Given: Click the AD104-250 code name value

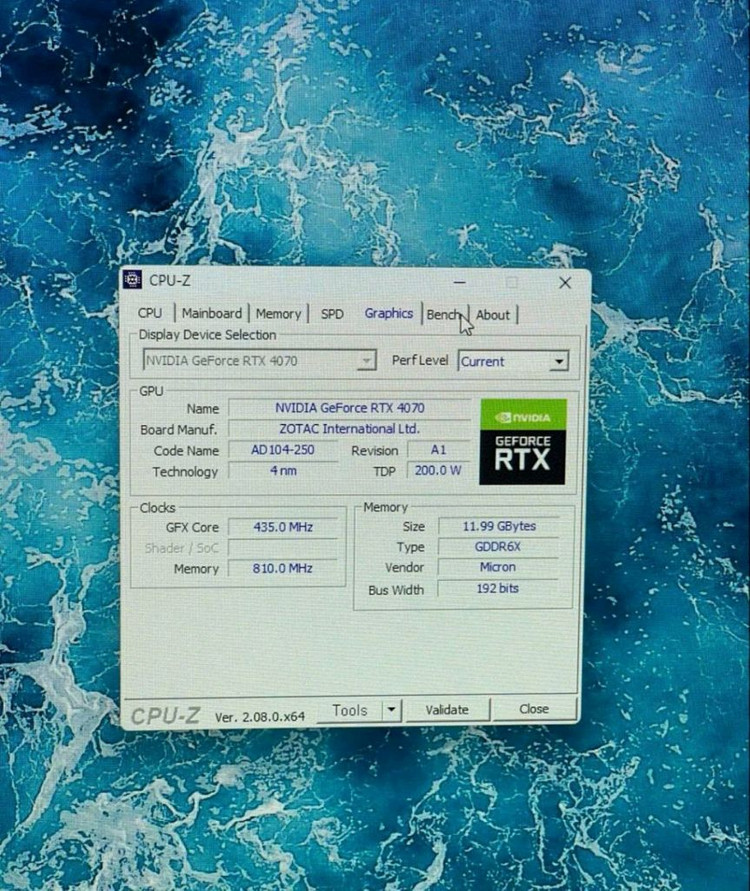Looking at the screenshot, I should point(282,450).
